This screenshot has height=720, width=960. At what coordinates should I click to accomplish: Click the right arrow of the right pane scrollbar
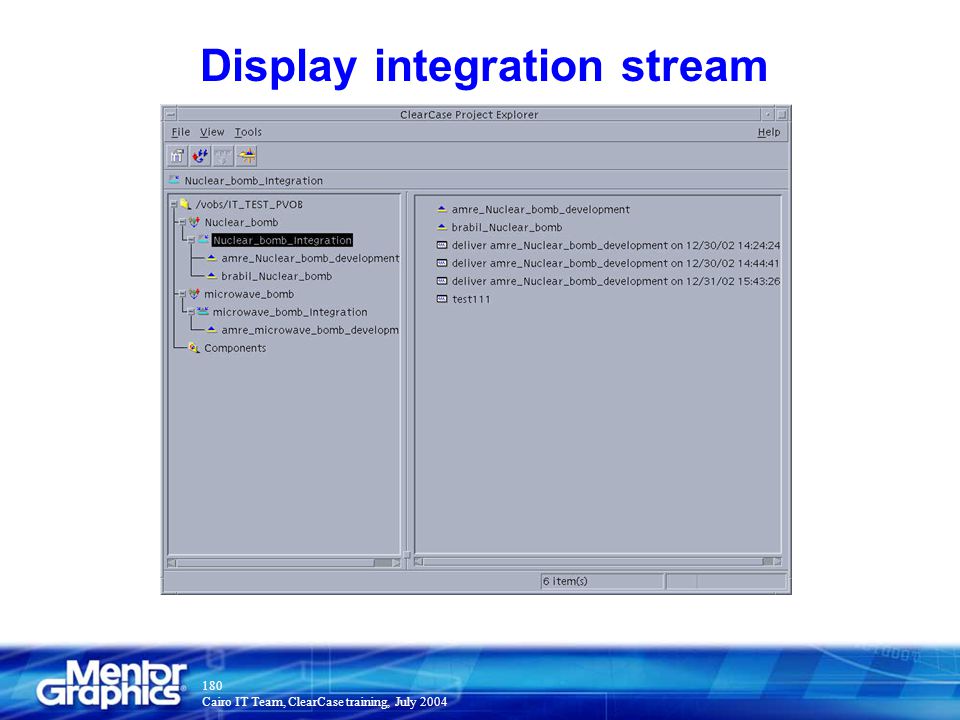(x=777, y=561)
